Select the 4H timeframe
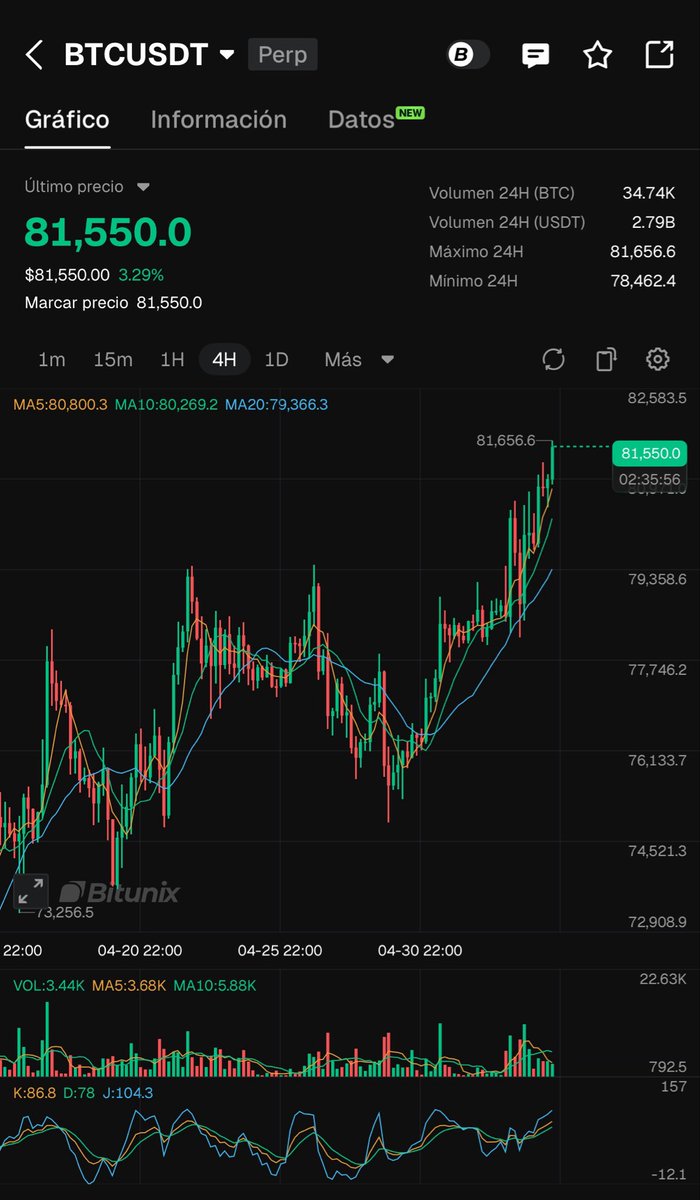This screenshot has height=1200, width=700. [224, 360]
